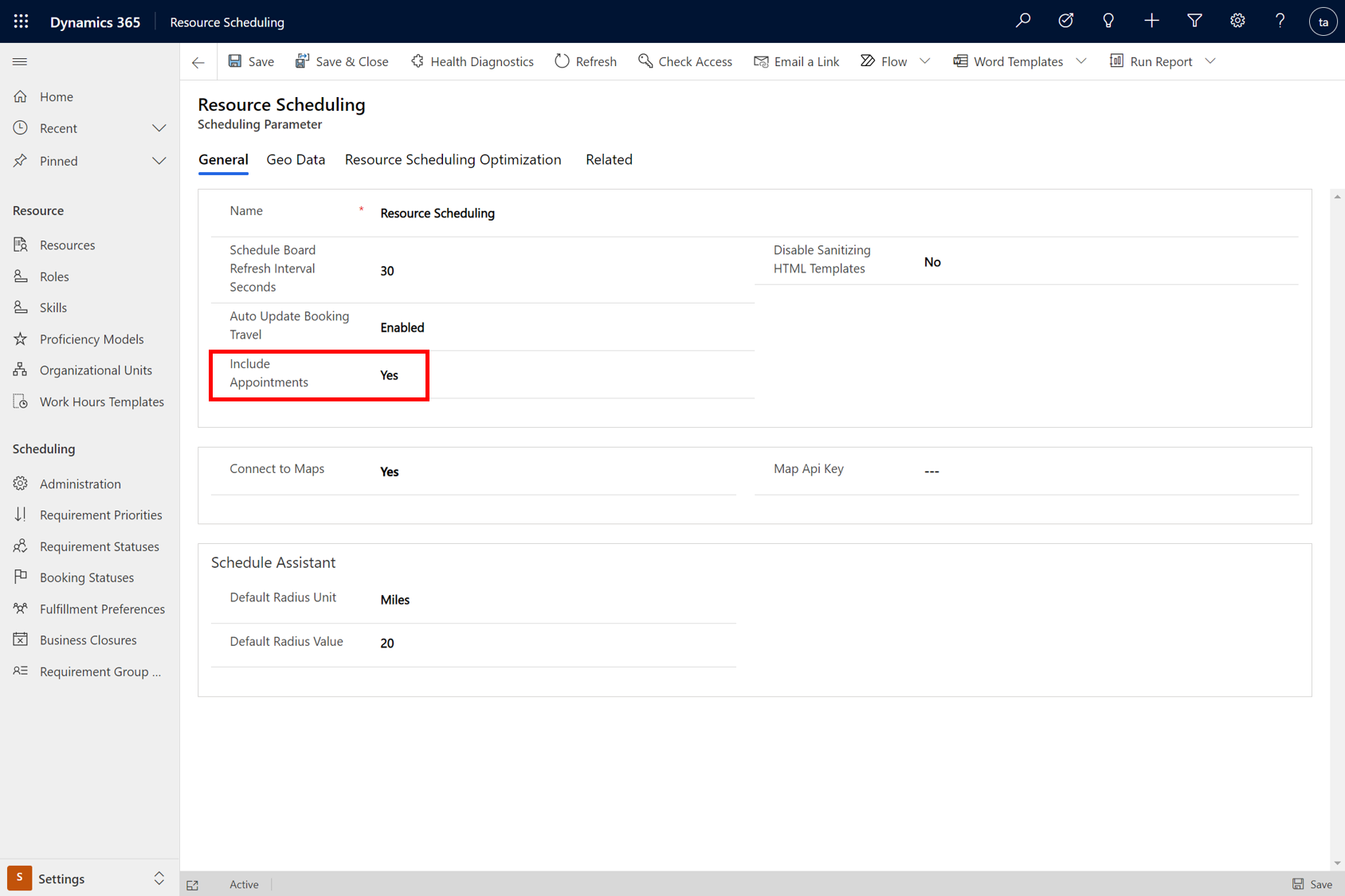Open the advanced find filter icon
Viewport: 1345px width, 896px height.
[1194, 22]
